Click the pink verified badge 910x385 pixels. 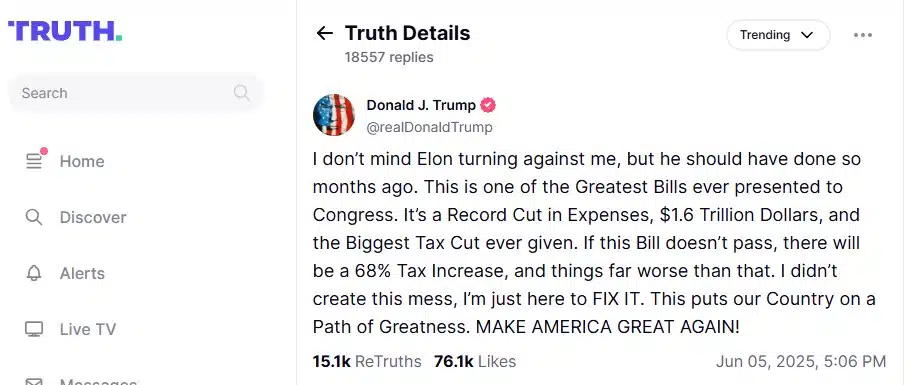[489, 105]
